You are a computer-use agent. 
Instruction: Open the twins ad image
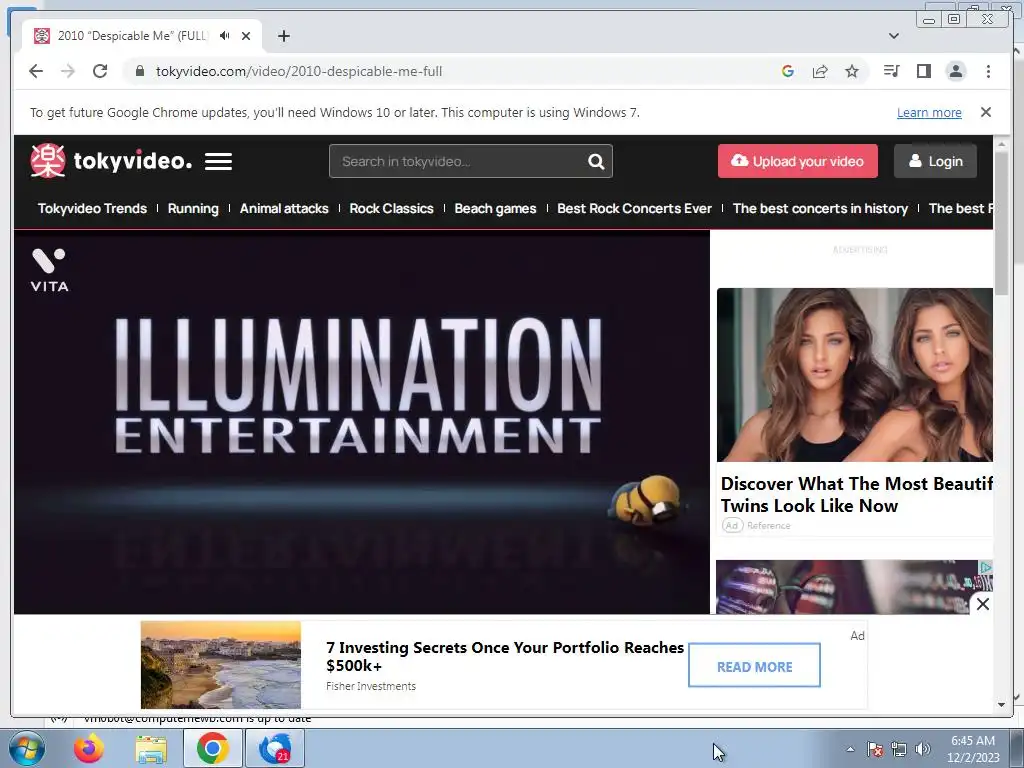(x=854, y=375)
